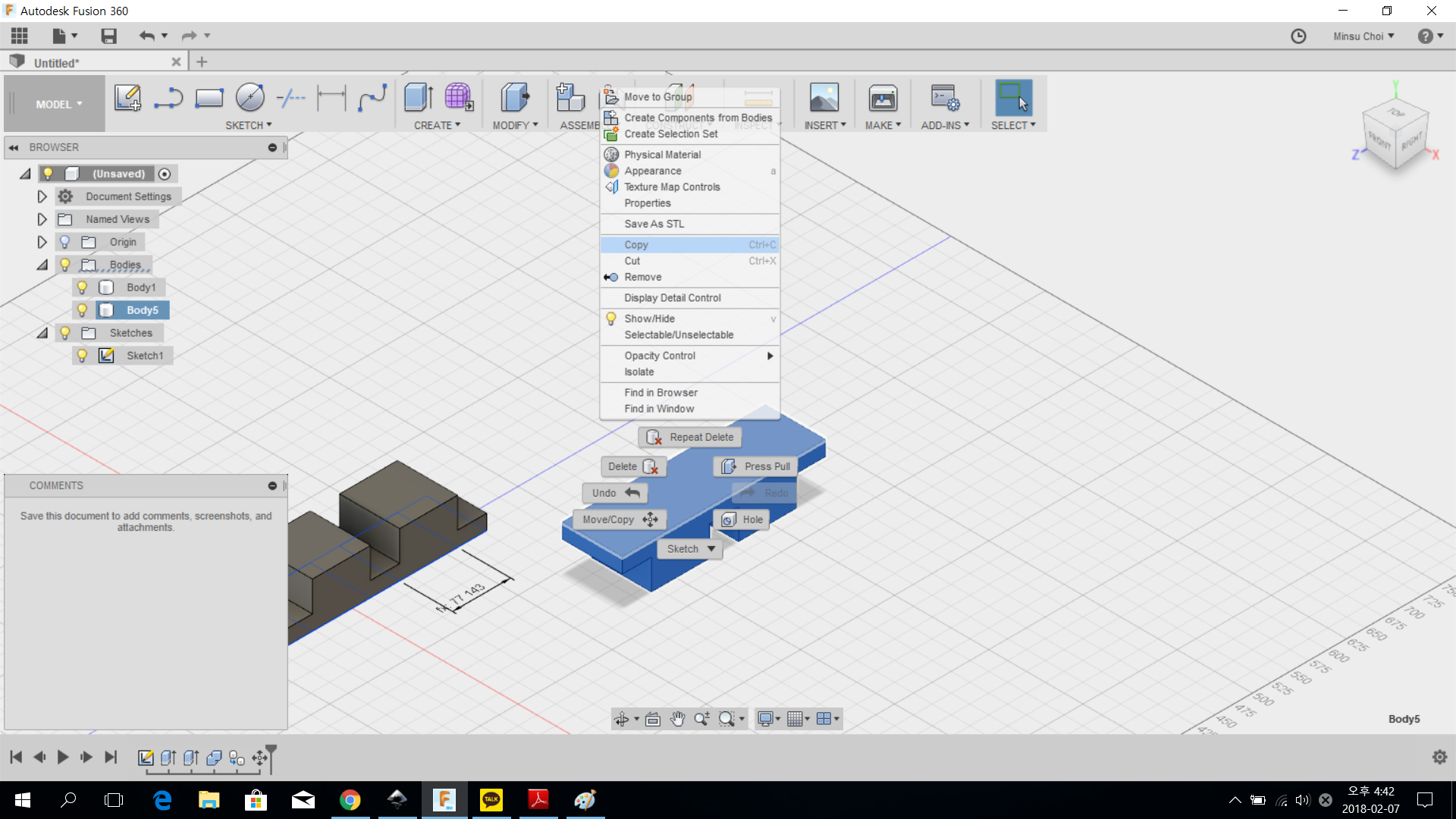Open timeline settings gear icon
1456x819 pixels.
pyautogui.click(x=1439, y=757)
